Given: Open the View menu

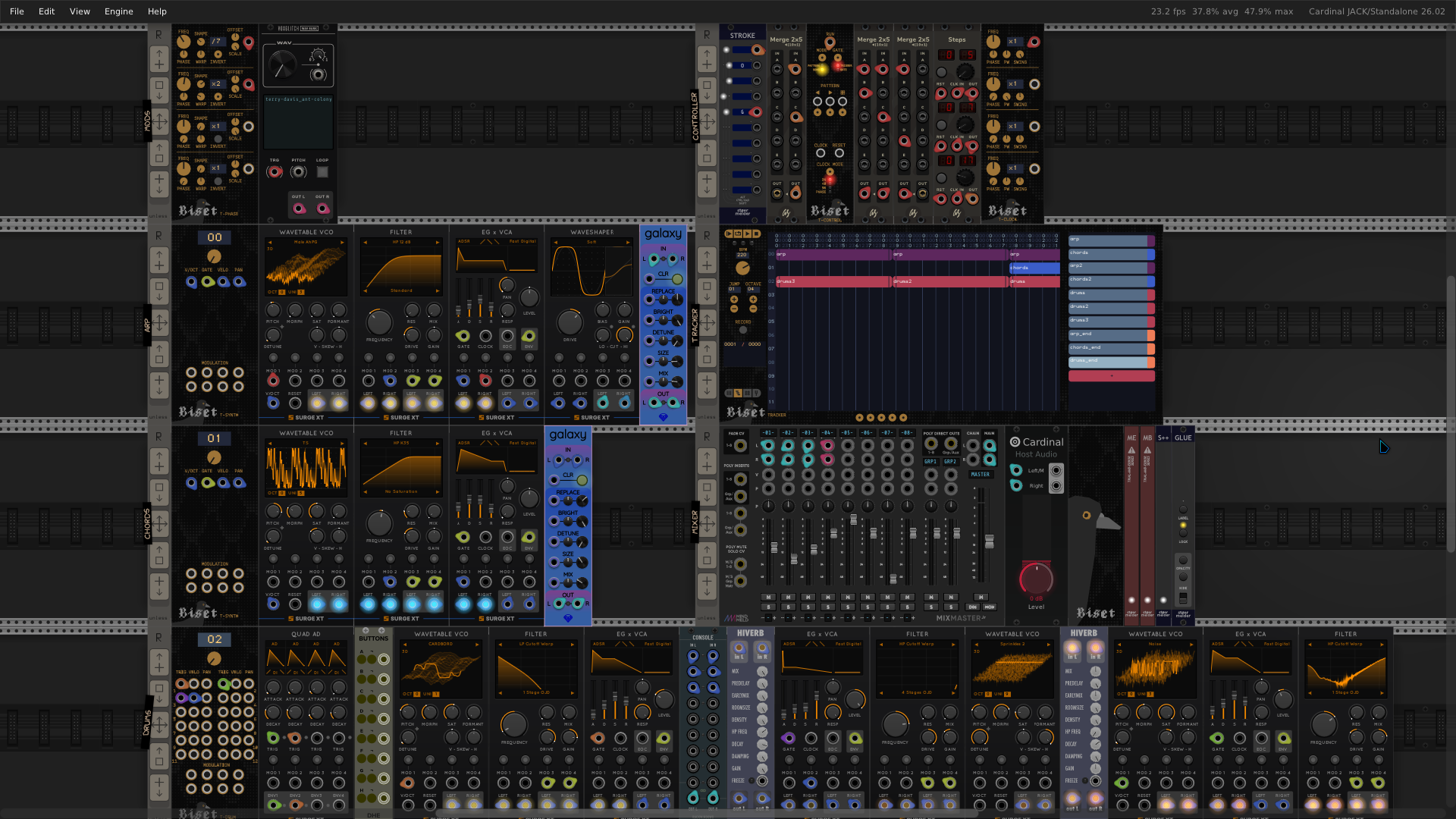Looking at the screenshot, I should [x=80, y=11].
